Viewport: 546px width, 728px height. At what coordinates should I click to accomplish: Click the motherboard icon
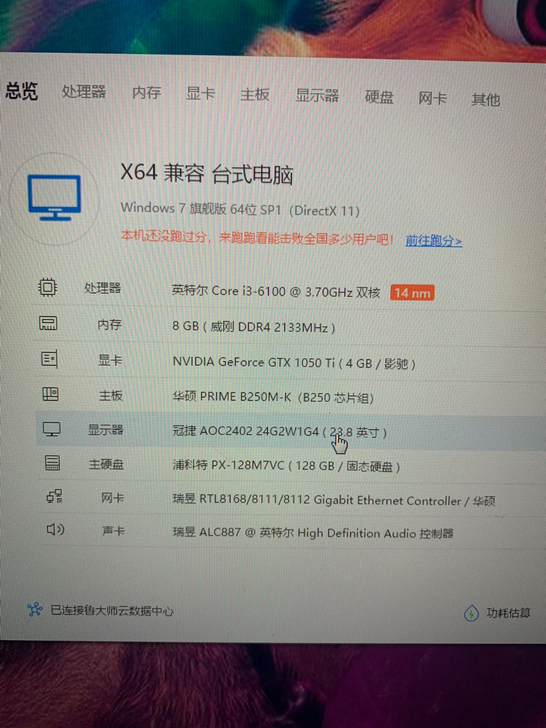(x=50, y=394)
